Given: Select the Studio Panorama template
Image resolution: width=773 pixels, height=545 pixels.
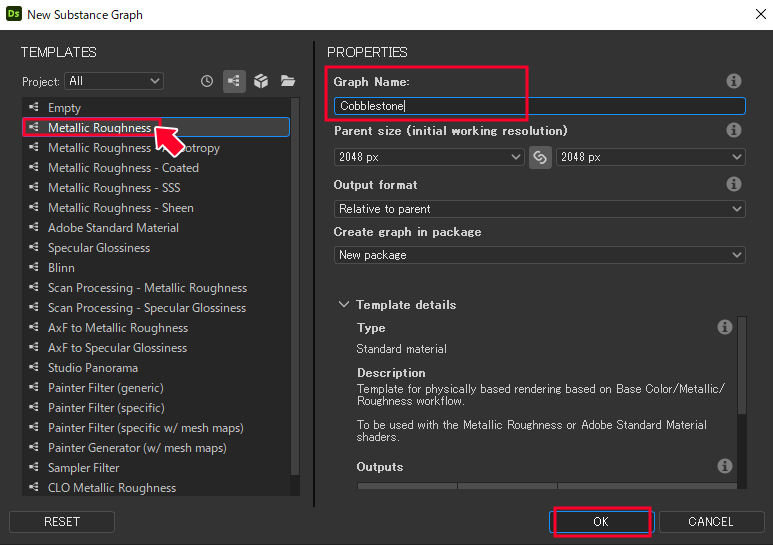Looking at the screenshot, I should (x=156, y=368).
